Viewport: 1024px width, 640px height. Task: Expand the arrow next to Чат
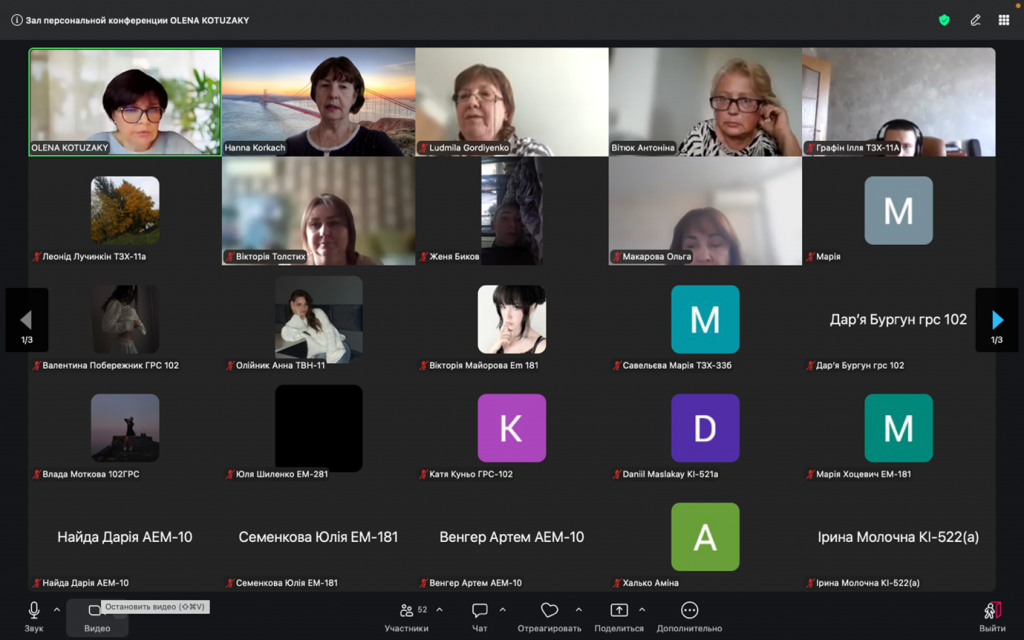point(503,610)
